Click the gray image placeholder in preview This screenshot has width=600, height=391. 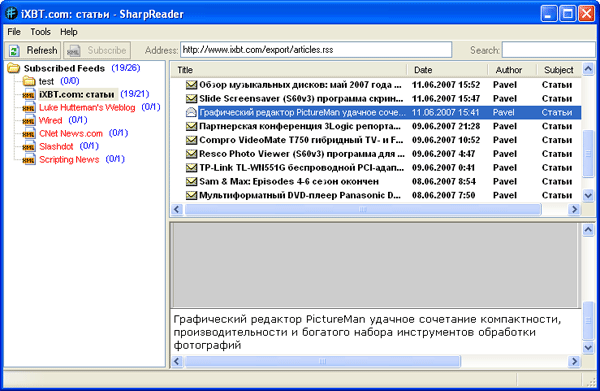coord(375,265)
